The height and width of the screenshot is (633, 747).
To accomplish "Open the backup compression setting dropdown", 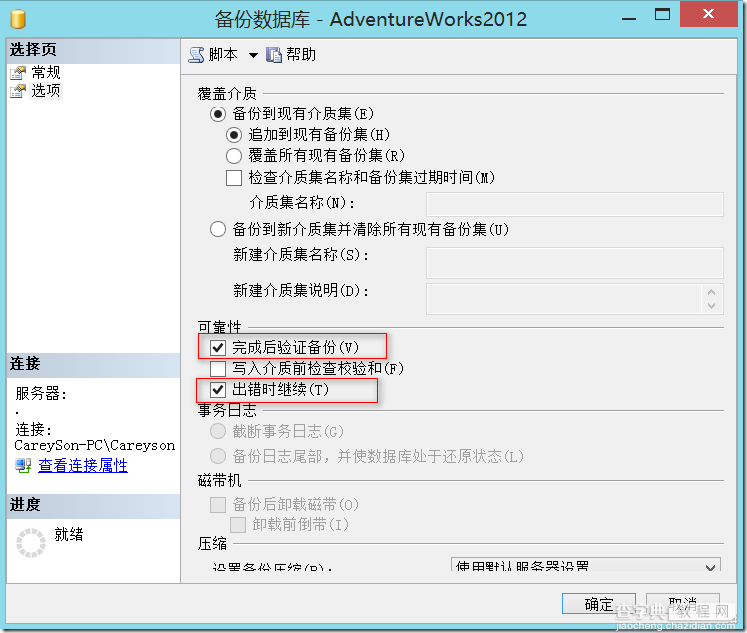I will pos(585,565).
